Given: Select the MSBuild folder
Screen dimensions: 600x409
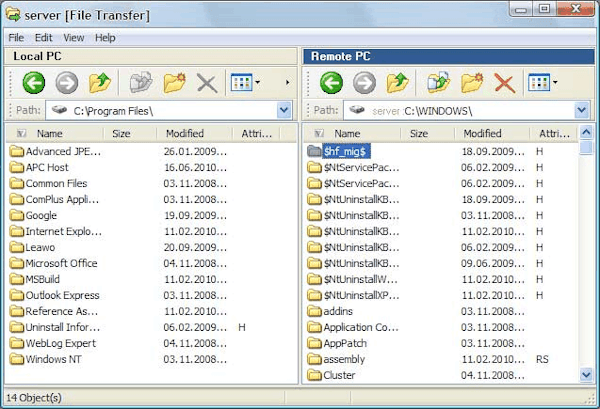Looking at the screenshot, I should 42,279.
